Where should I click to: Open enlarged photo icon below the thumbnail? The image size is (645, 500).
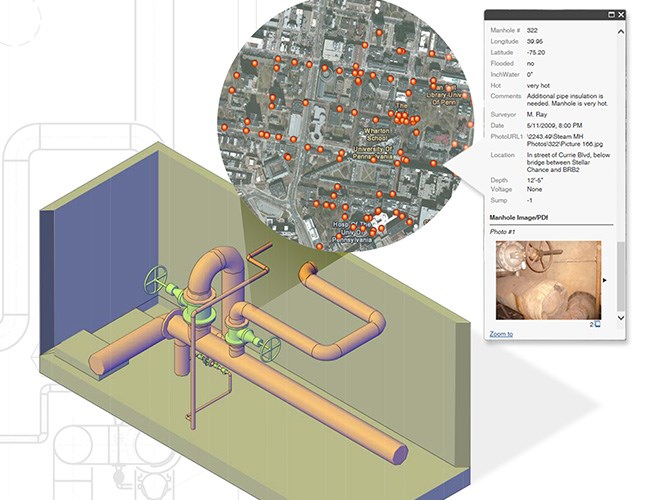coord(597,324)
